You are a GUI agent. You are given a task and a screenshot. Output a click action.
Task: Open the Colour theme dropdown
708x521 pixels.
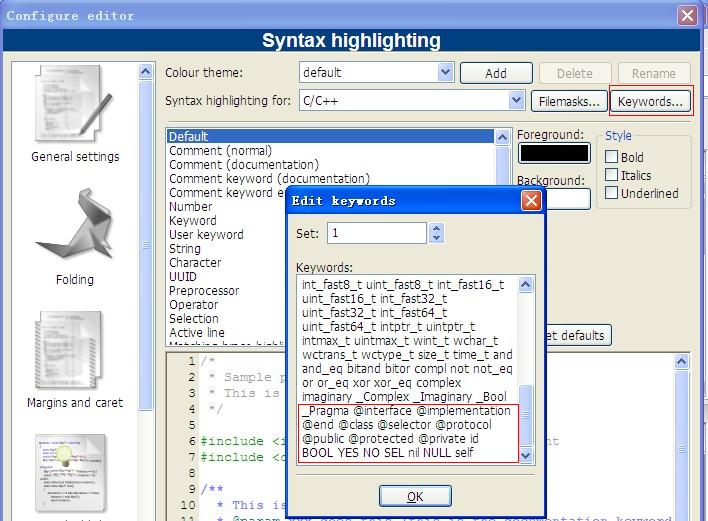click(x=445, y=72)
